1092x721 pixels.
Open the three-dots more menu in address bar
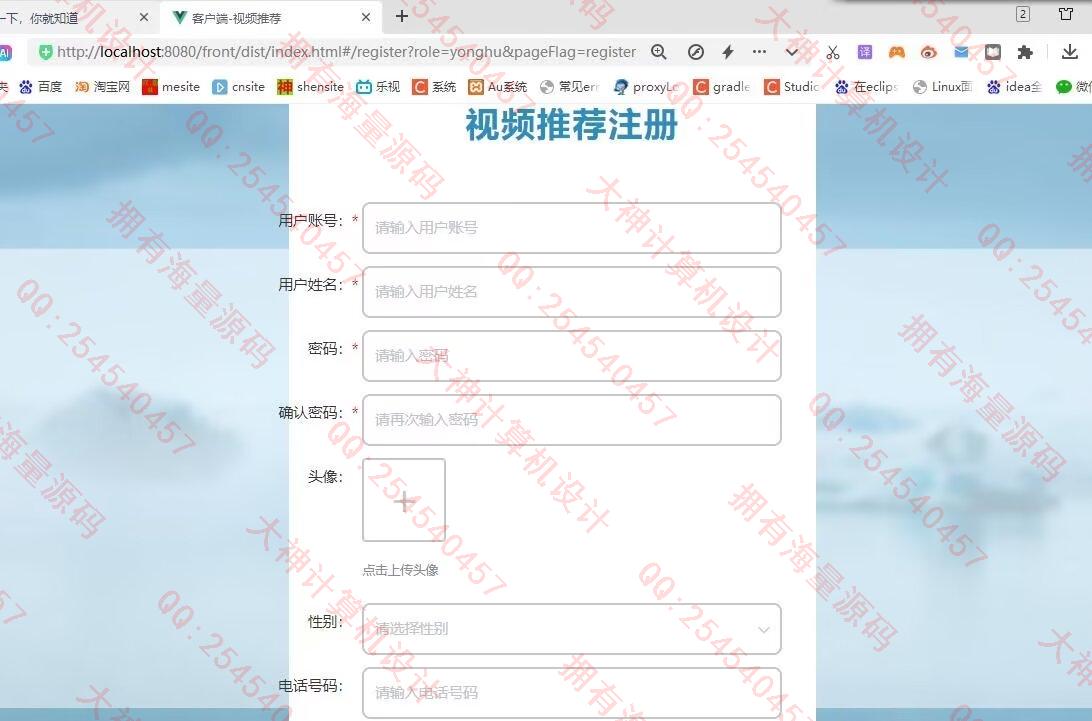tap(759, 52)
